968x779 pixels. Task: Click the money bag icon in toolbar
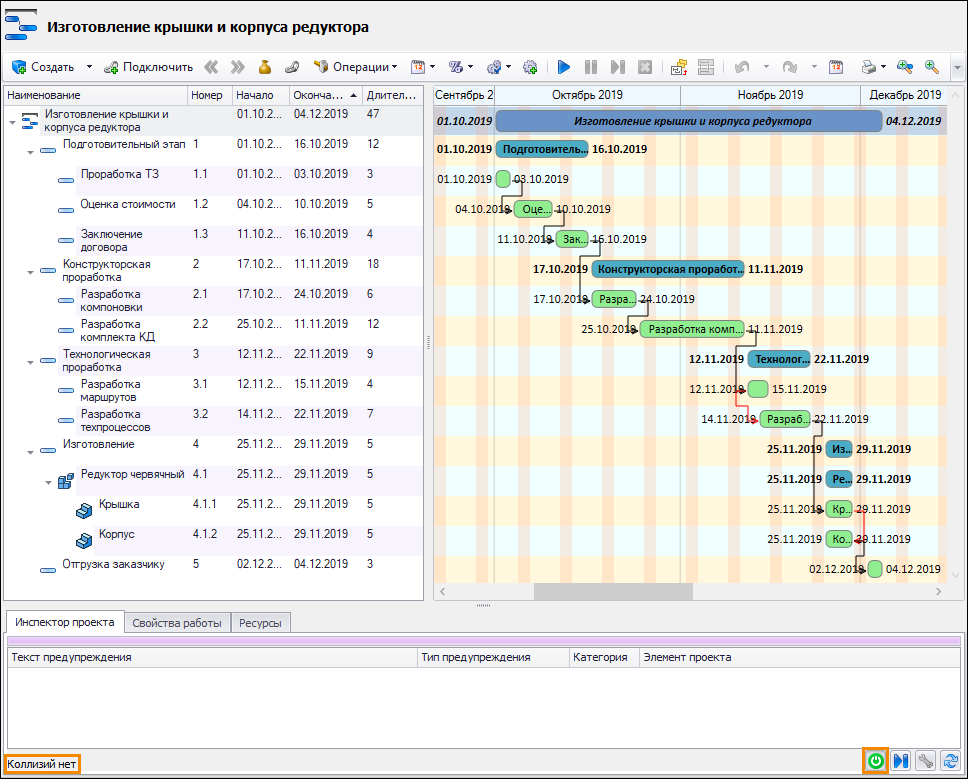[x=265, y=67]
